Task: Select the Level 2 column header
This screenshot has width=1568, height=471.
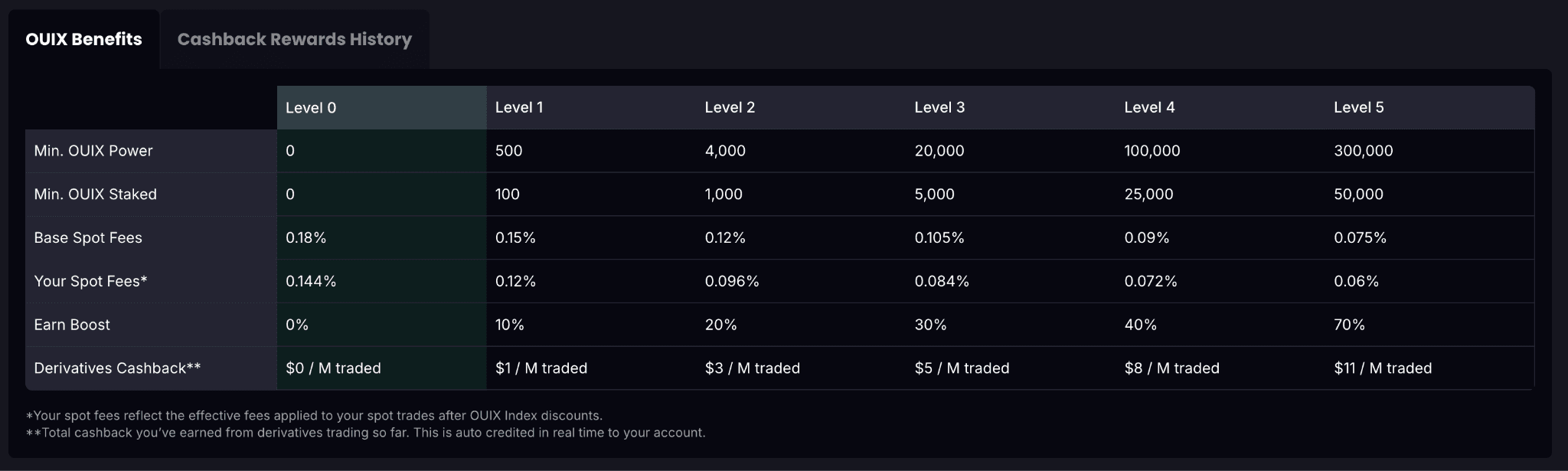Action: 730,108
